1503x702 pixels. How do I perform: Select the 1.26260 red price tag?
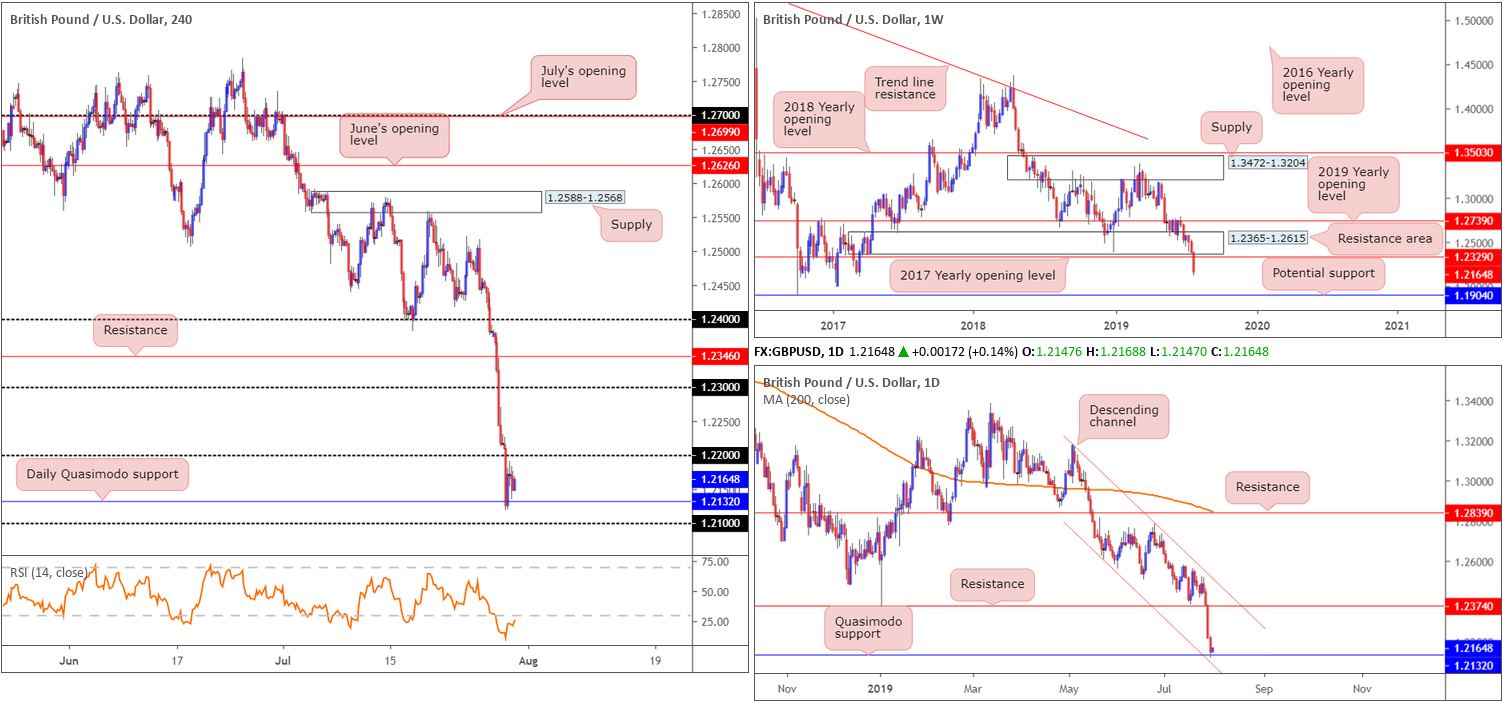721,165
